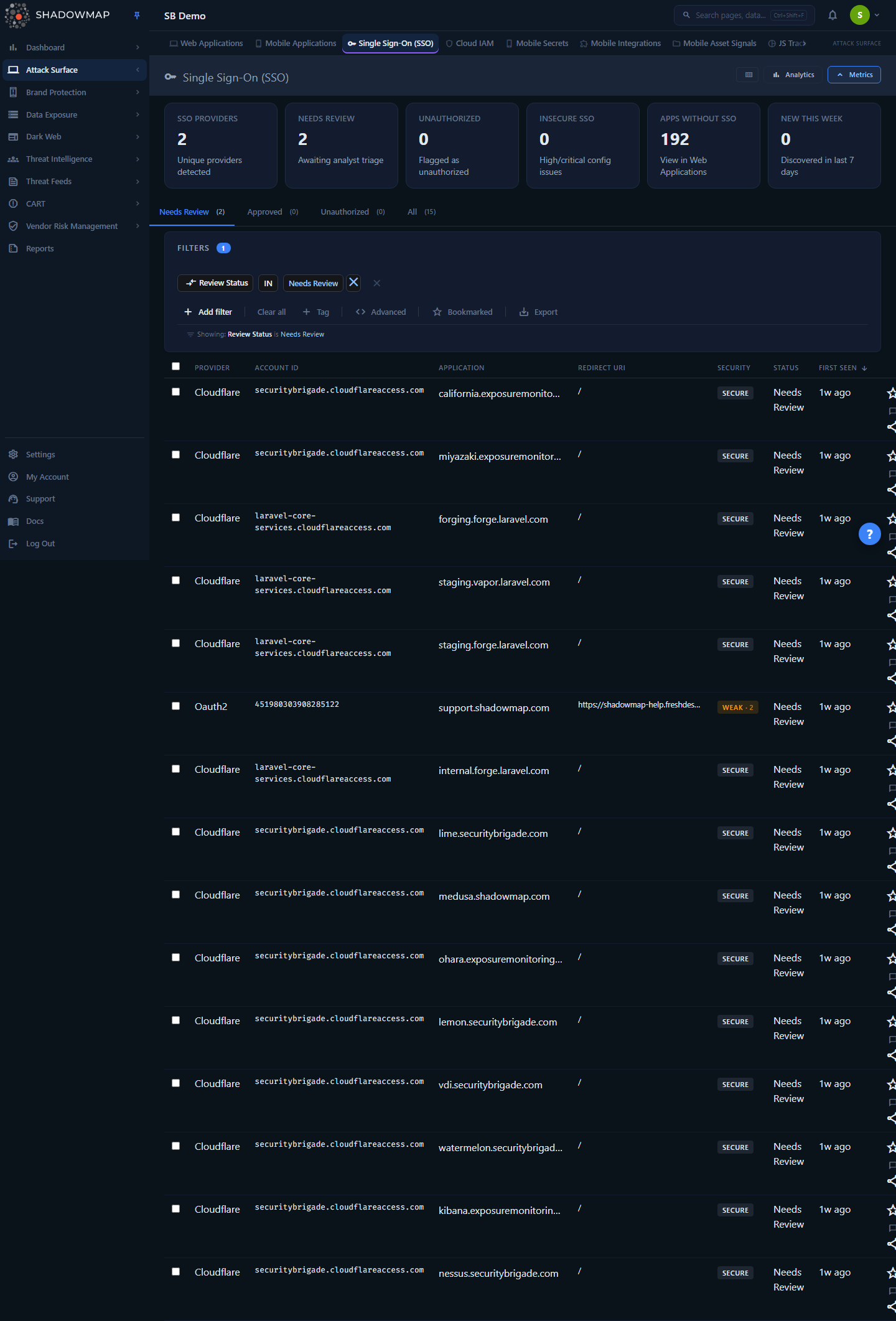
Task: Click Clear all filters
Action: point(271,312)
